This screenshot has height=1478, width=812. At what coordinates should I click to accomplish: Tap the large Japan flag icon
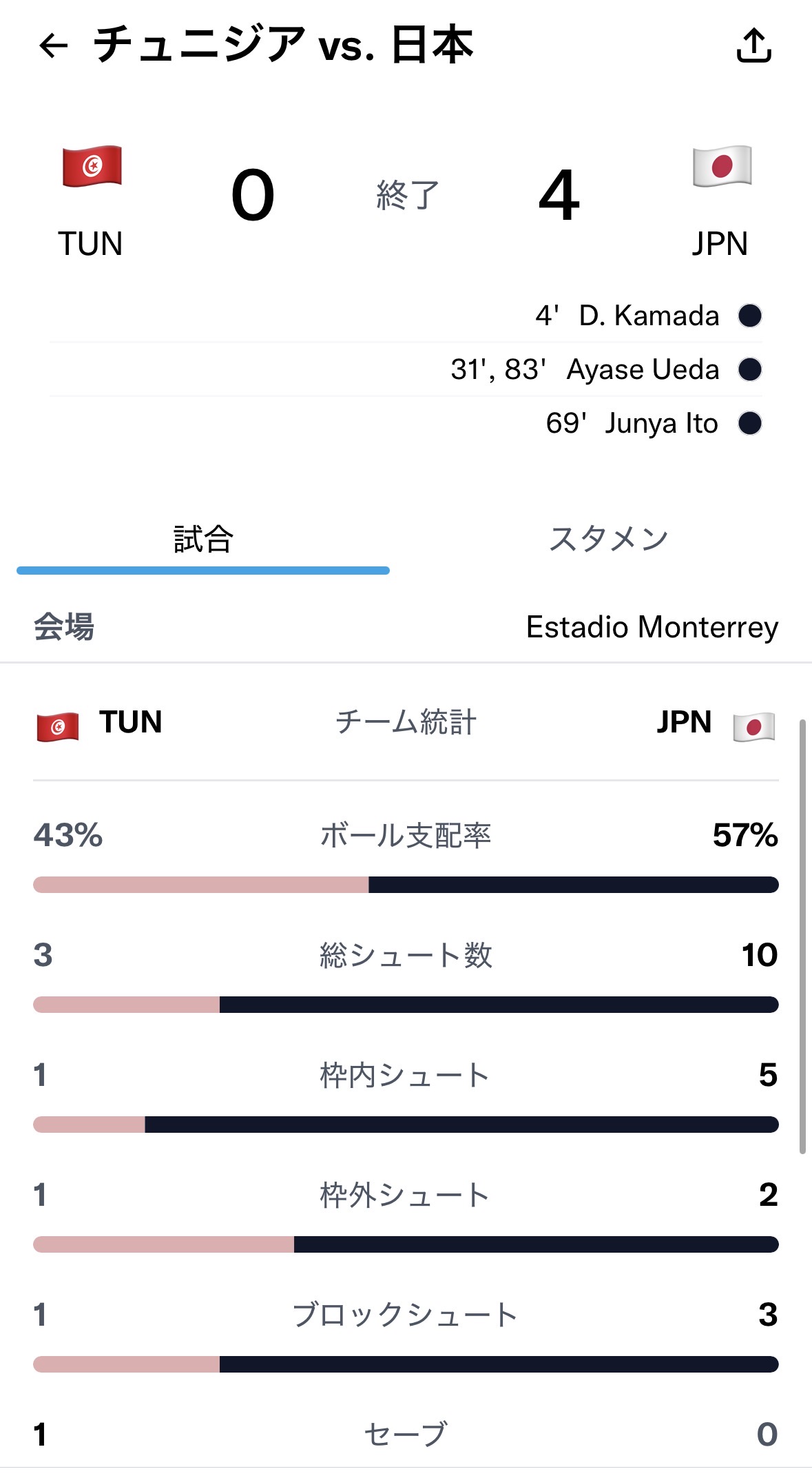coord(722,166)
